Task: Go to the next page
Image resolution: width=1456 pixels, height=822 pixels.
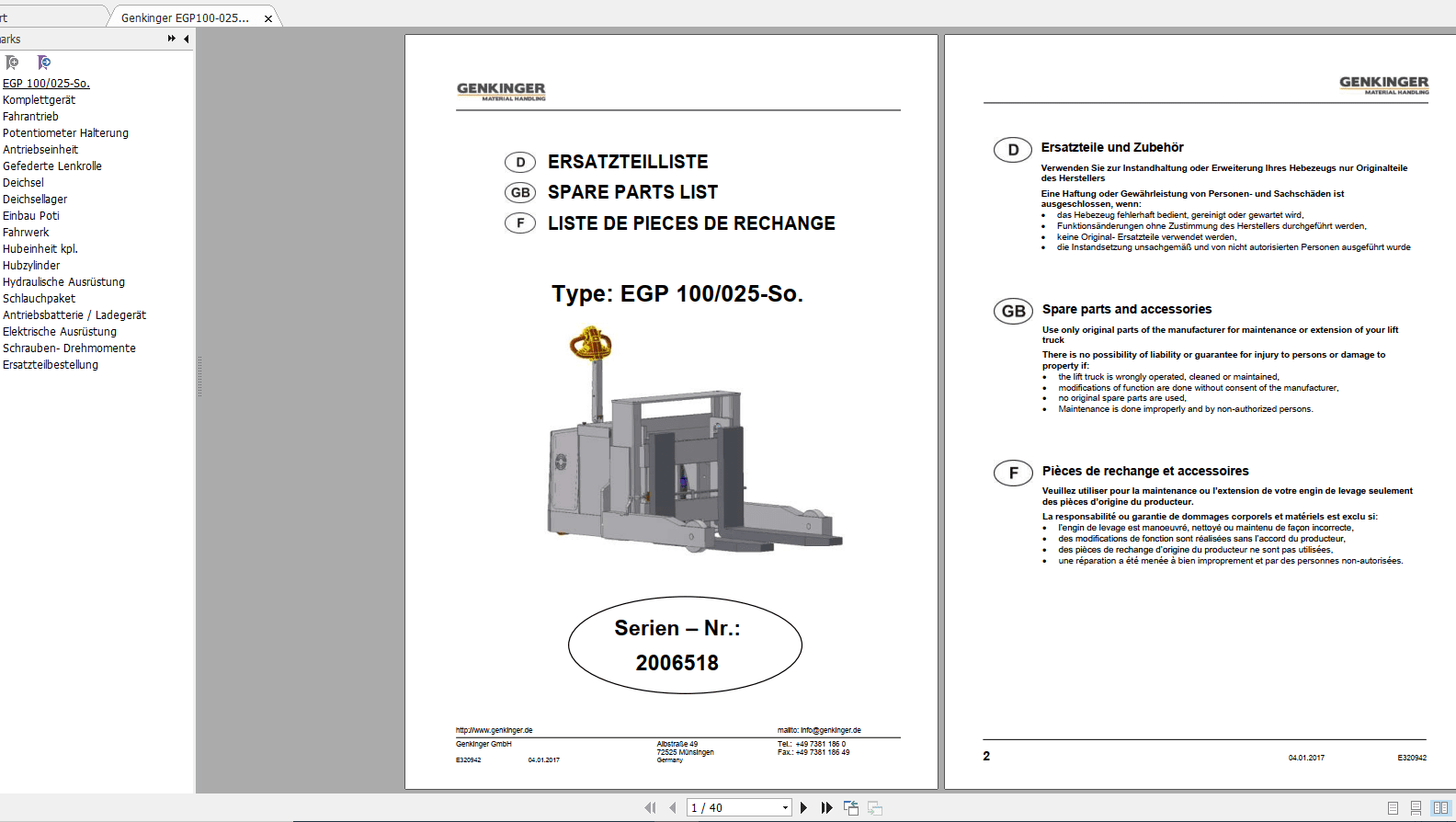Action: coord(804,807)
